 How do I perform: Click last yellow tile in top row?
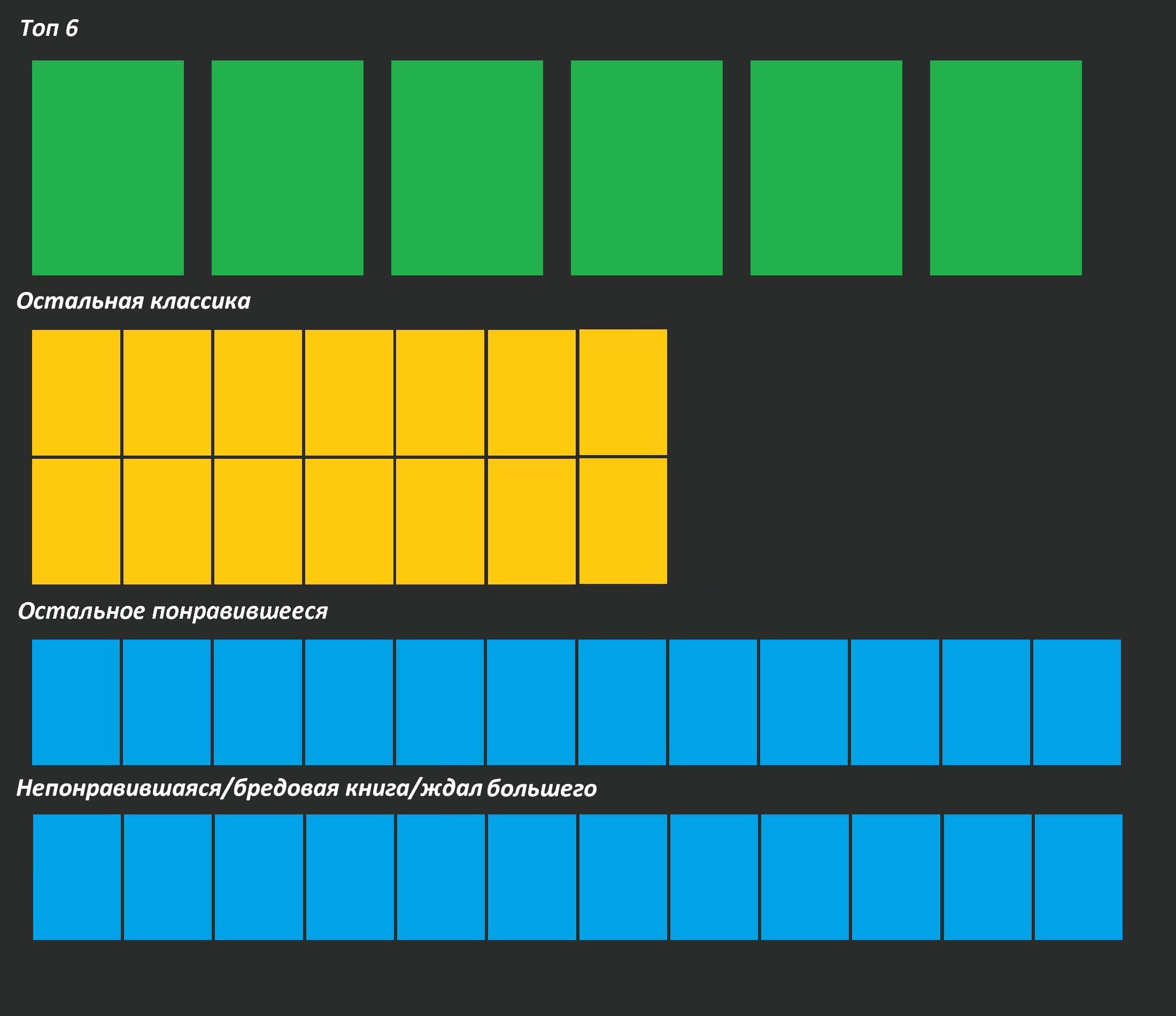(623, 392)
